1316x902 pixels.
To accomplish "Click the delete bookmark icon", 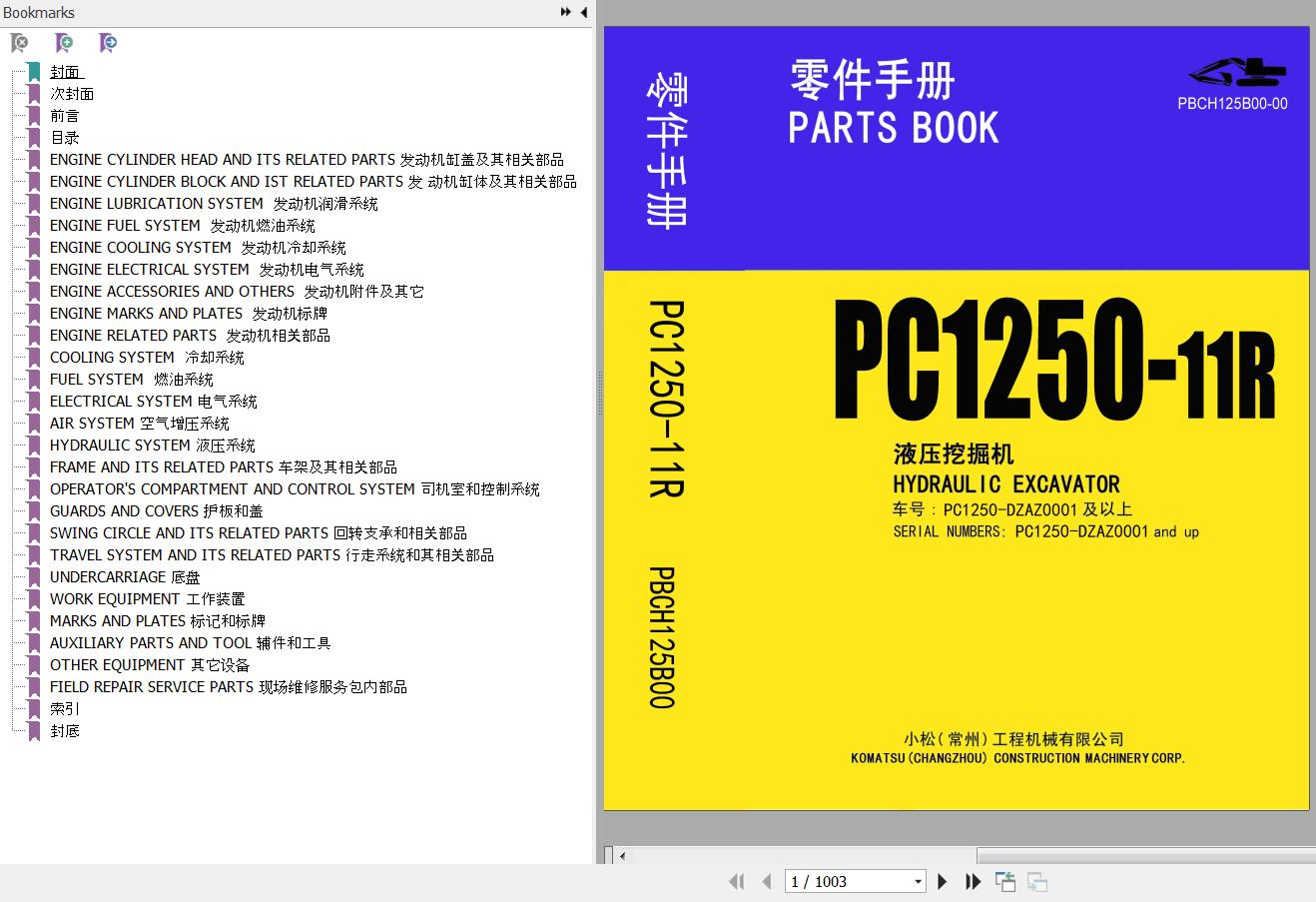I will [19, 43].
